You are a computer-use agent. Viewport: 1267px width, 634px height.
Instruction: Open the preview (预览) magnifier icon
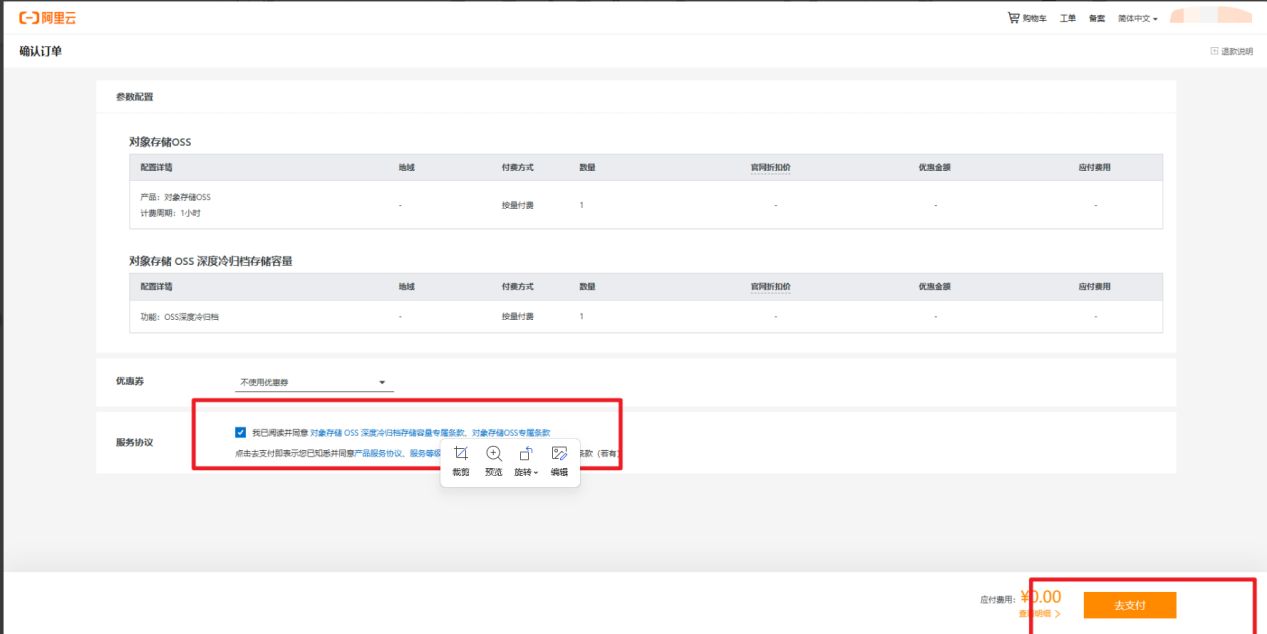[493, 453]
